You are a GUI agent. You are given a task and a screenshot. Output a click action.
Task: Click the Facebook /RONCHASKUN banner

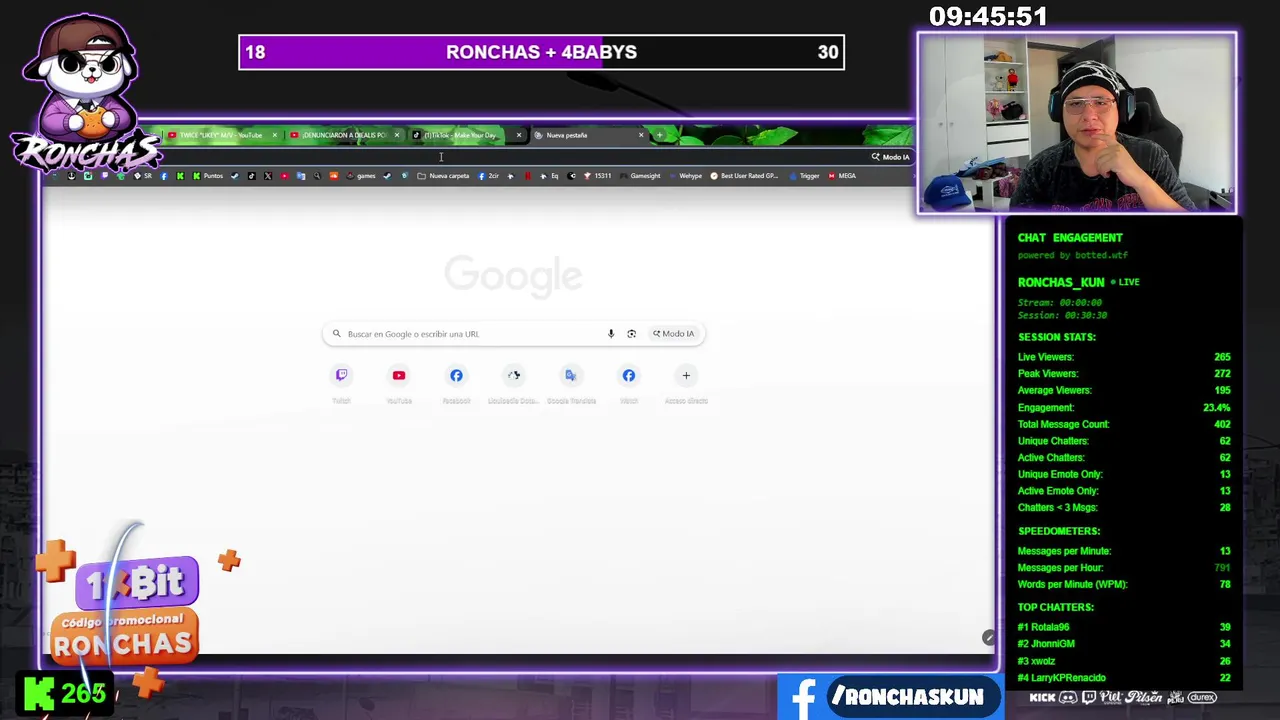coord(890,696)
